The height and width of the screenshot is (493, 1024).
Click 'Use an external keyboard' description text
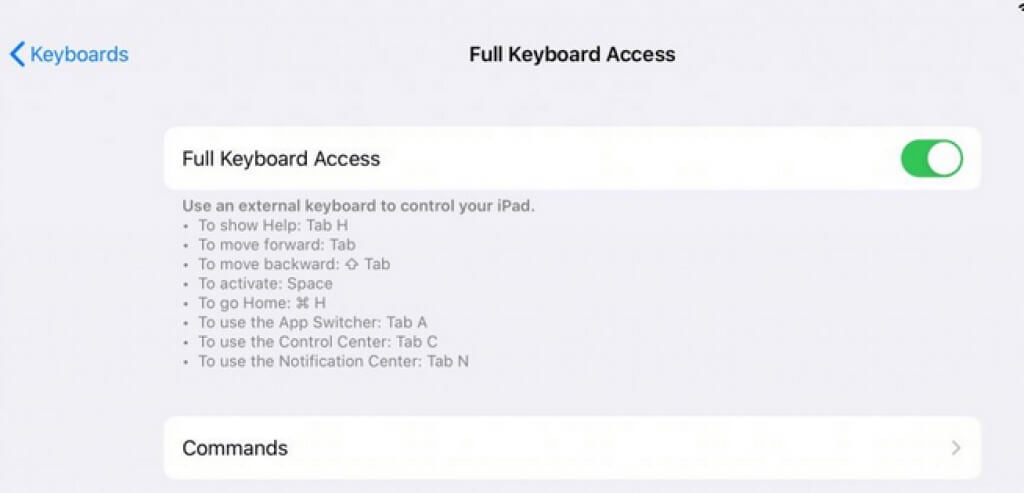click(359, 206)
